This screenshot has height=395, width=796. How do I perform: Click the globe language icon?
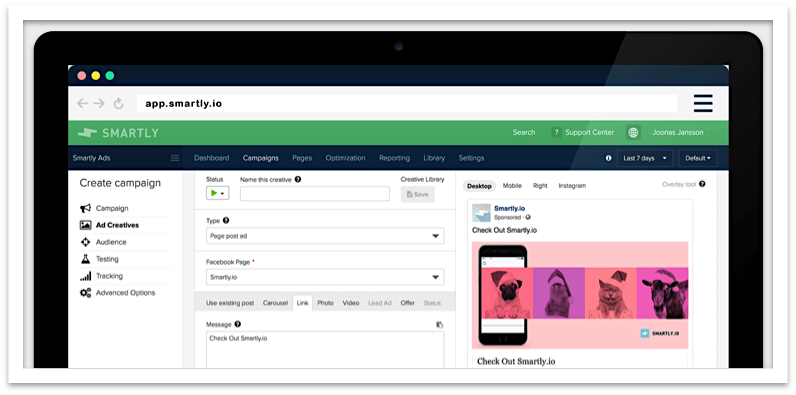633,133
